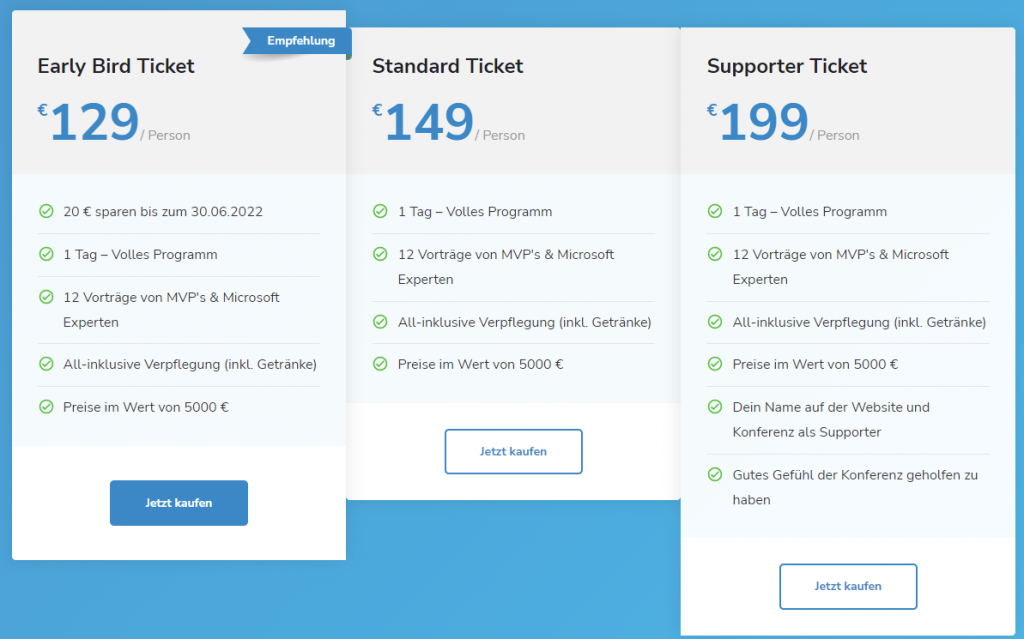Click Early Bird 'All-inklusive Verpflegung' checkmark
The image size is (1024, 639).
[46, 364]
